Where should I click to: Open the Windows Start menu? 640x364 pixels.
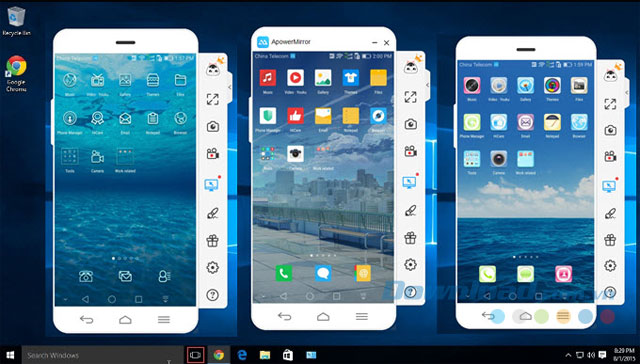point(10,355)
